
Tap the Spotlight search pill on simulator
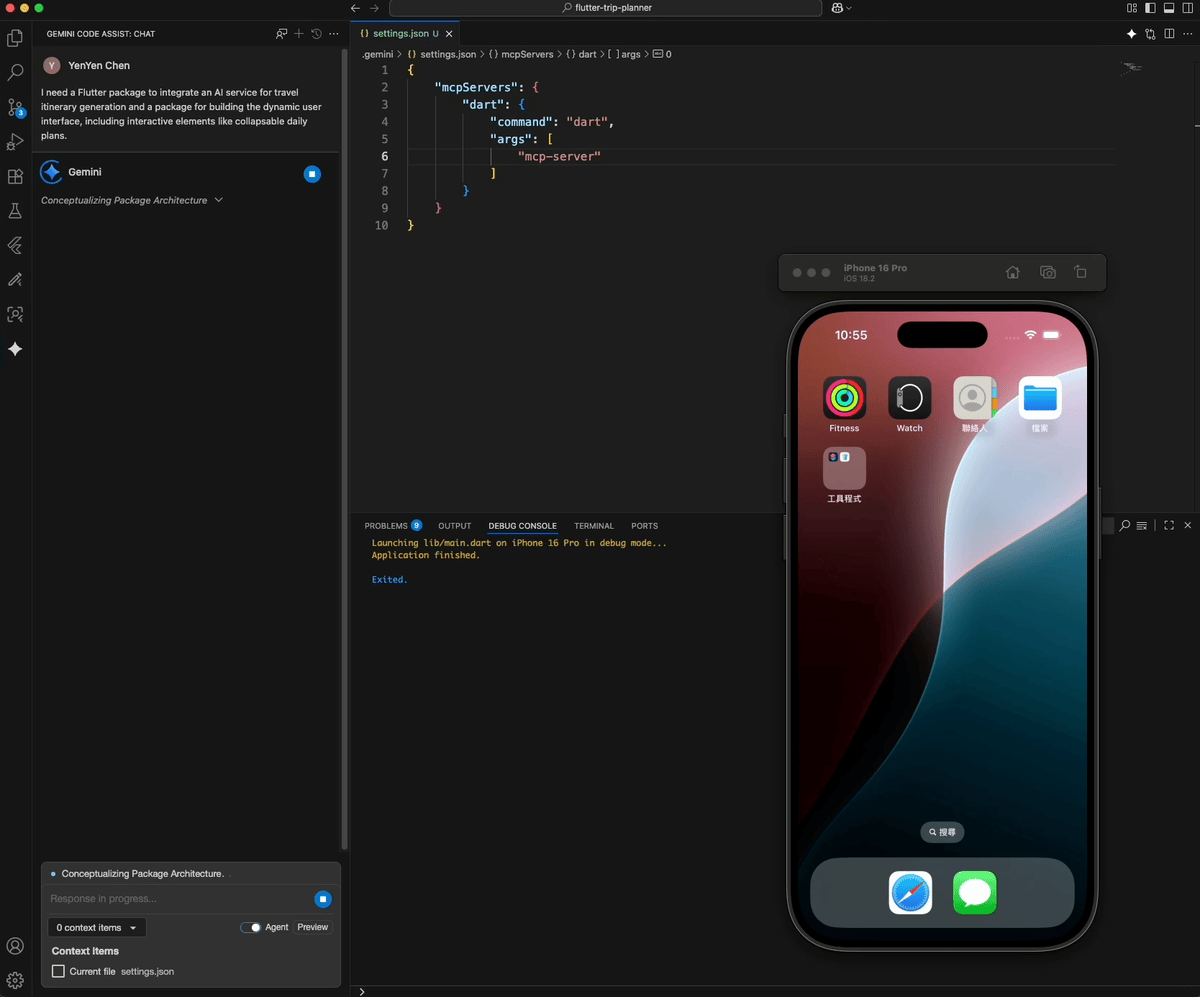pyautogui.click(x=942, y=832)
